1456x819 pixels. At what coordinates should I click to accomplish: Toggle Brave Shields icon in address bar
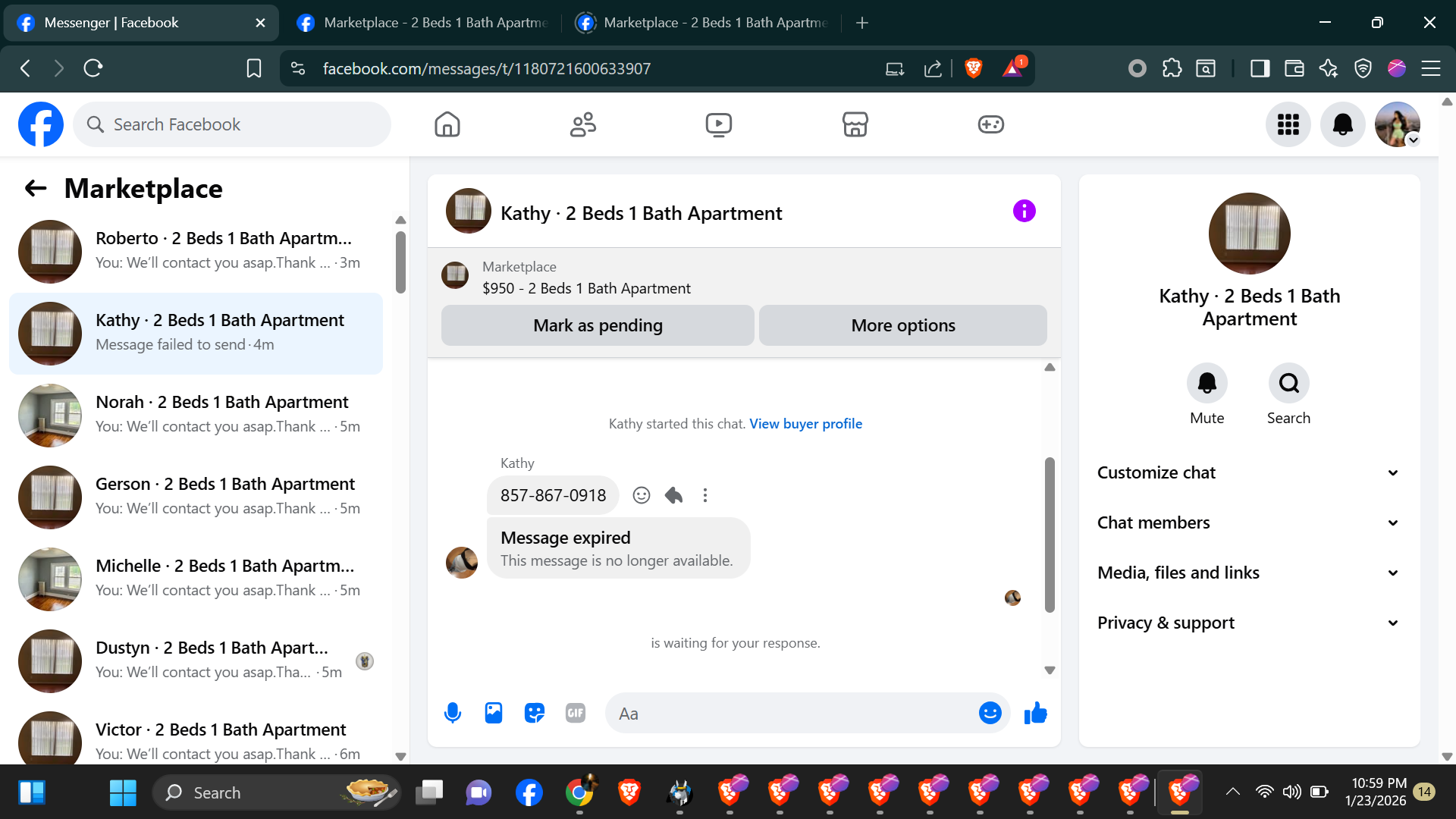[974, 68]
